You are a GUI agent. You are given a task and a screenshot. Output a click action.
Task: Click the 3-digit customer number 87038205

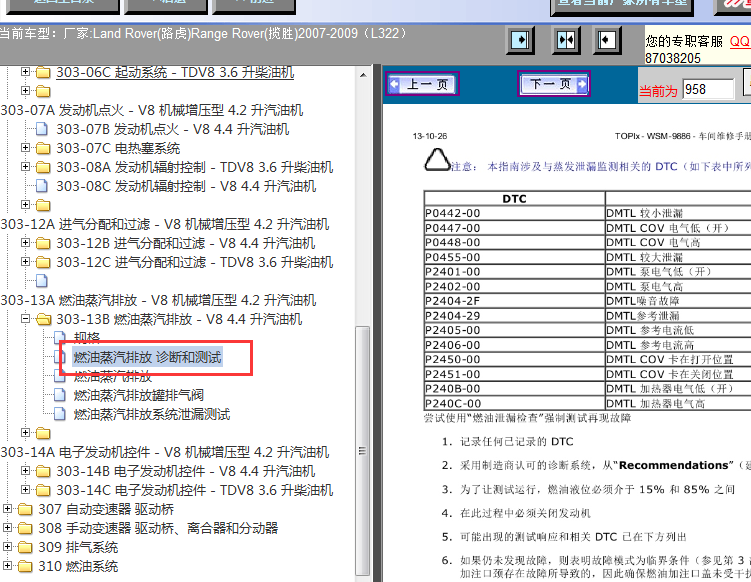673,58
